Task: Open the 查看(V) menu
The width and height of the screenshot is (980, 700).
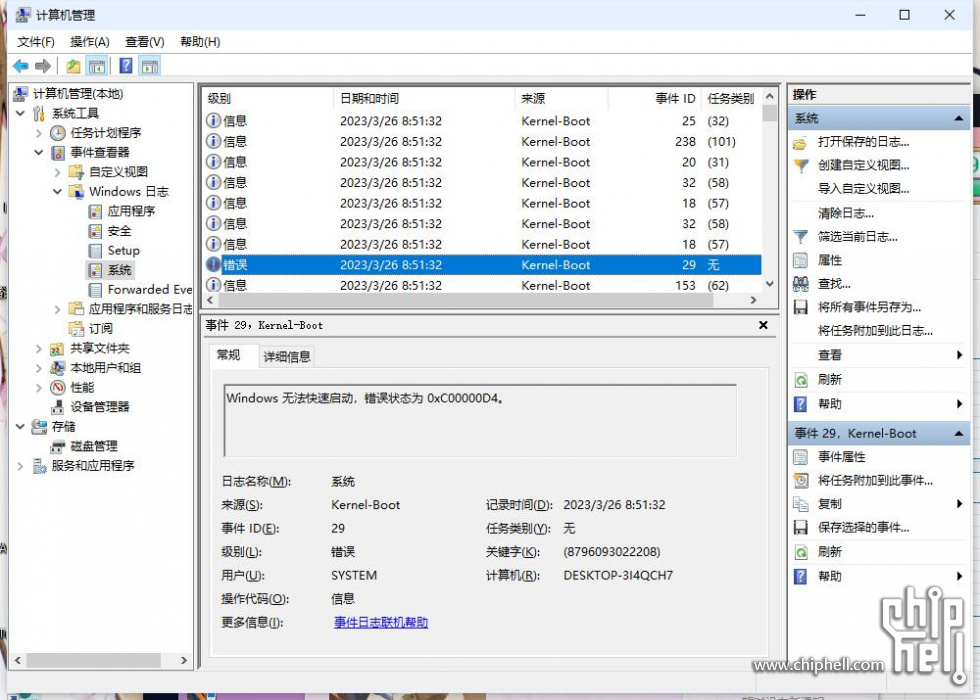Action: pyautogui.click(x=144, y=42)
